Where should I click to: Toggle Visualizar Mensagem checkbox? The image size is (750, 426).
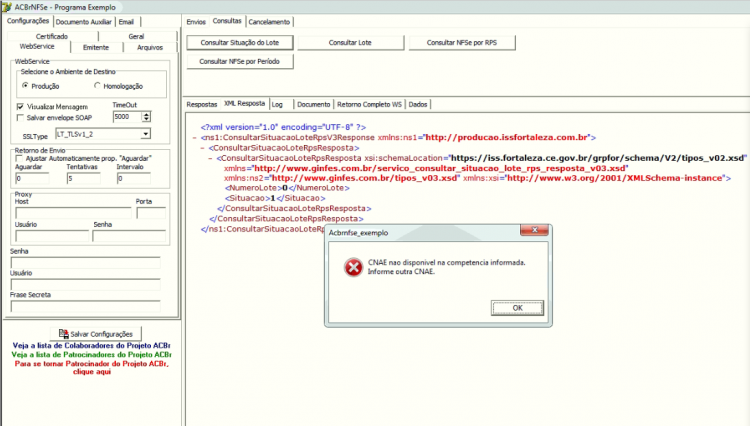(20, 106)
